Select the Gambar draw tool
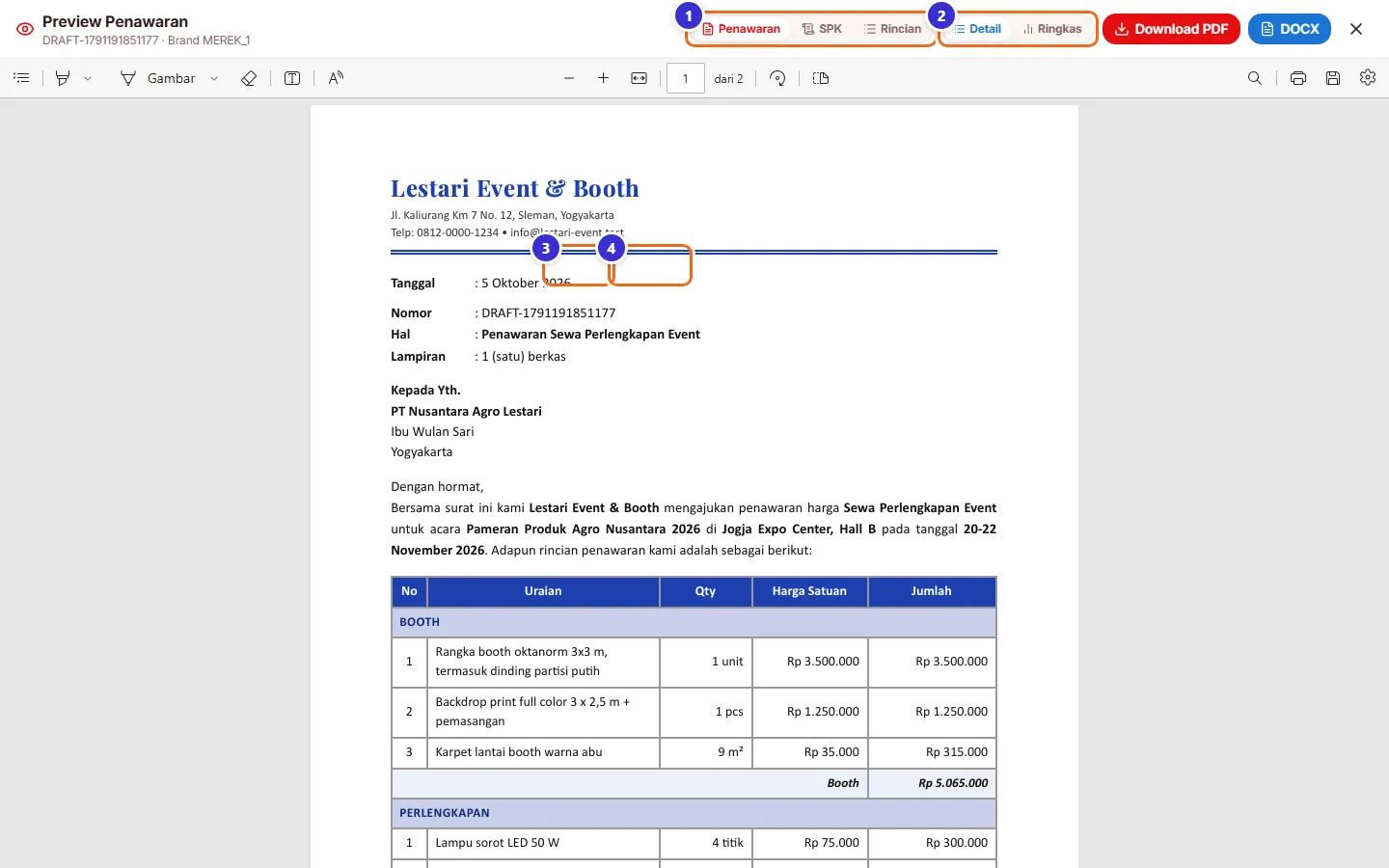Viewport: 1389px width, 868px height. tap(157, 78)
